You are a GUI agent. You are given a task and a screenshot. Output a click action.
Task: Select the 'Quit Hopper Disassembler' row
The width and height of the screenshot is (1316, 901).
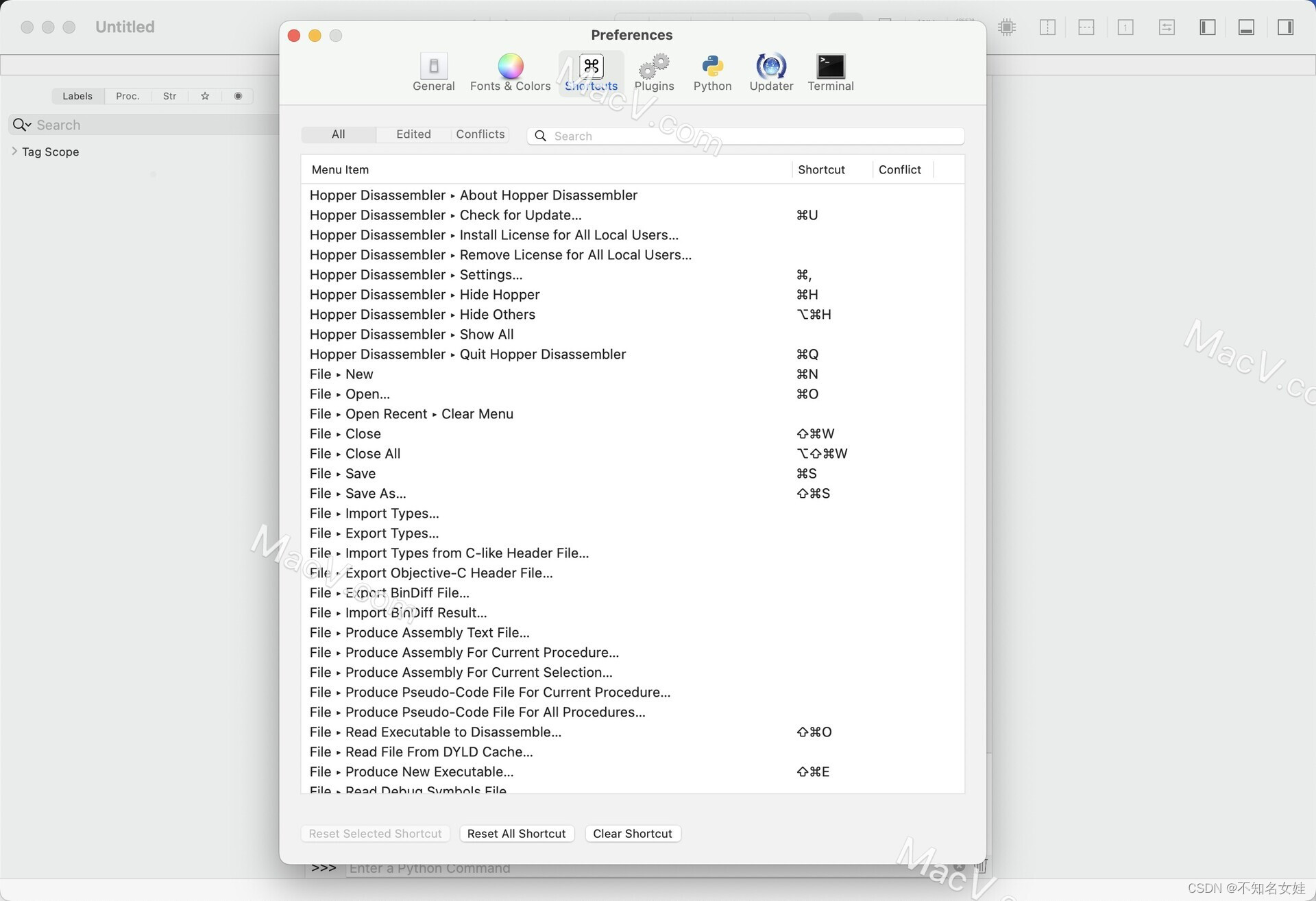[x=633, y=355]
